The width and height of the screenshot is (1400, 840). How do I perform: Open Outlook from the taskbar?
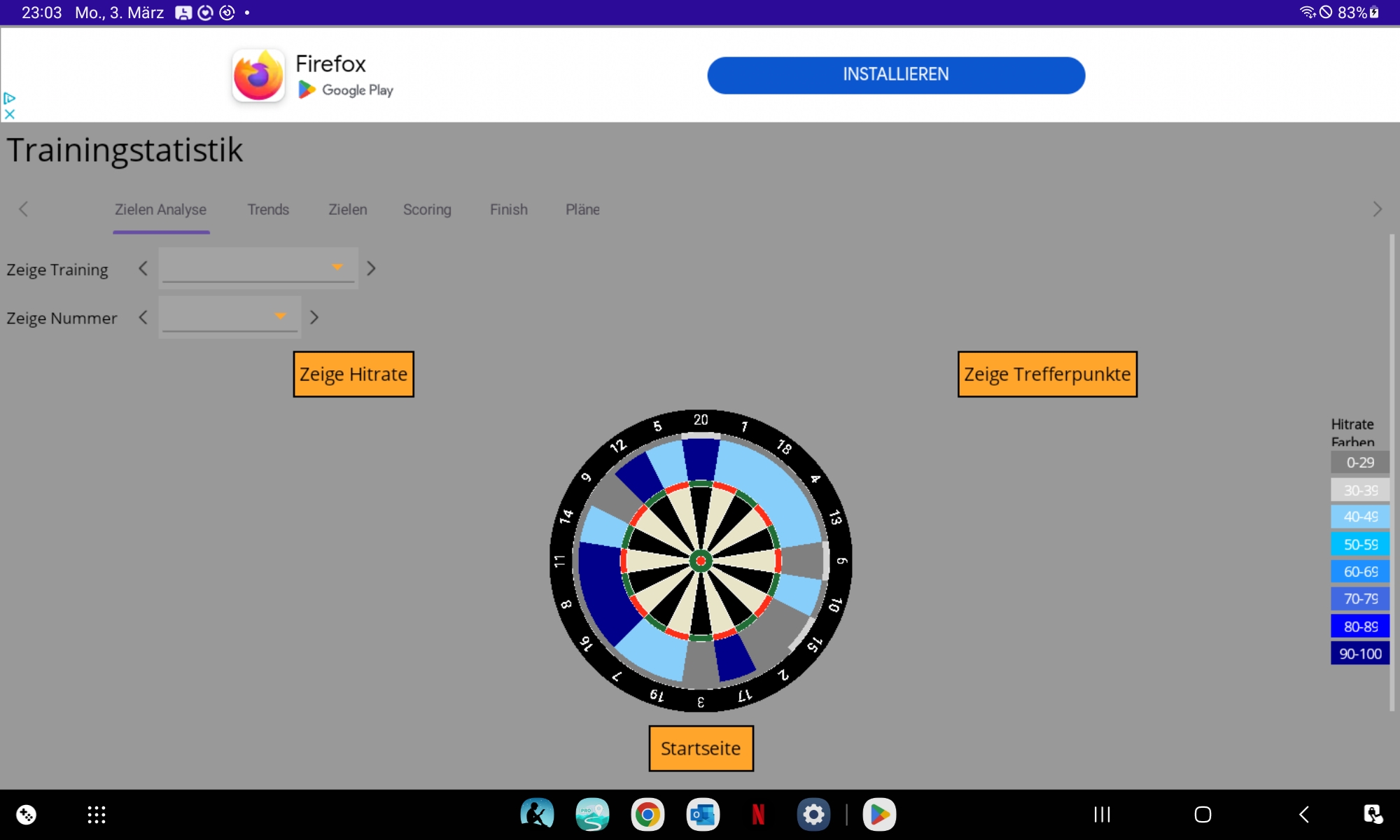coord(703,814)
